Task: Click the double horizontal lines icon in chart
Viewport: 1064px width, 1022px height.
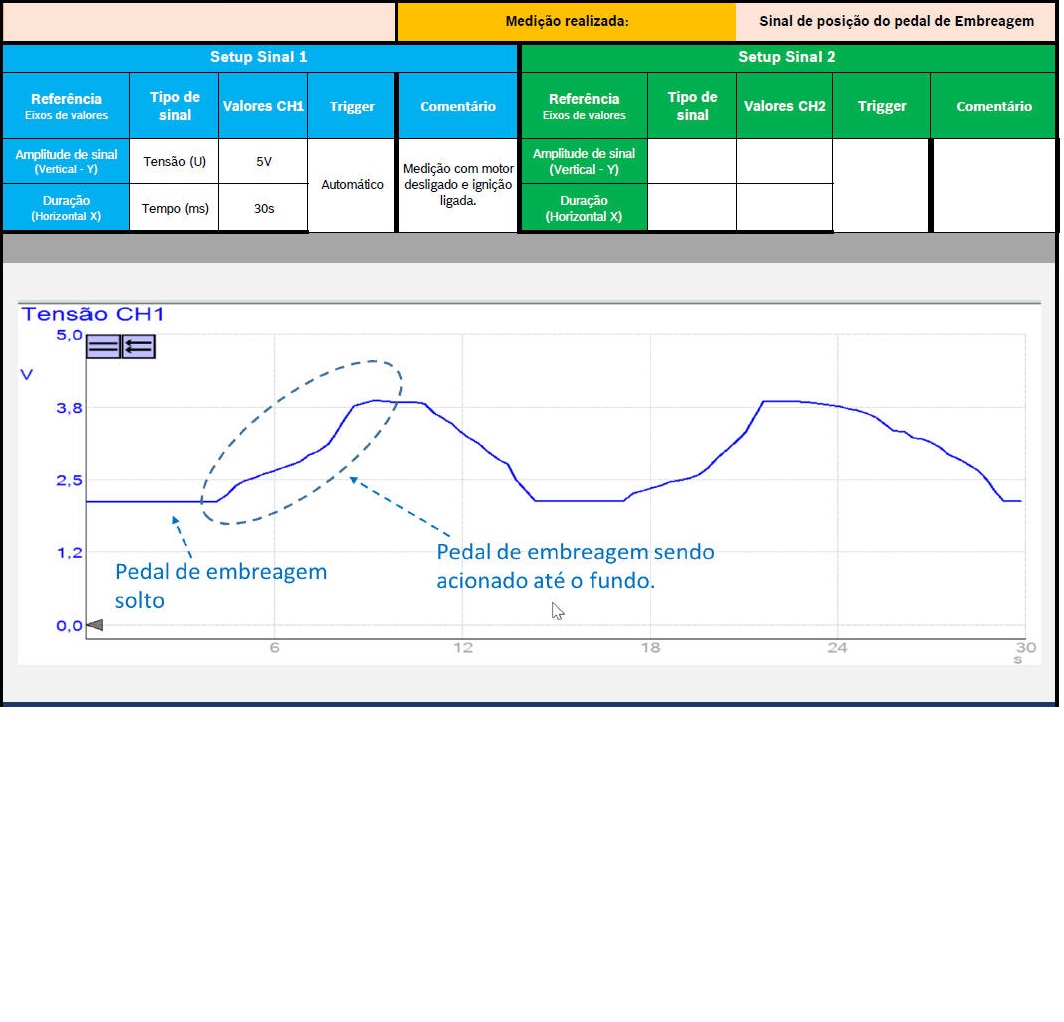Action: 103,347
